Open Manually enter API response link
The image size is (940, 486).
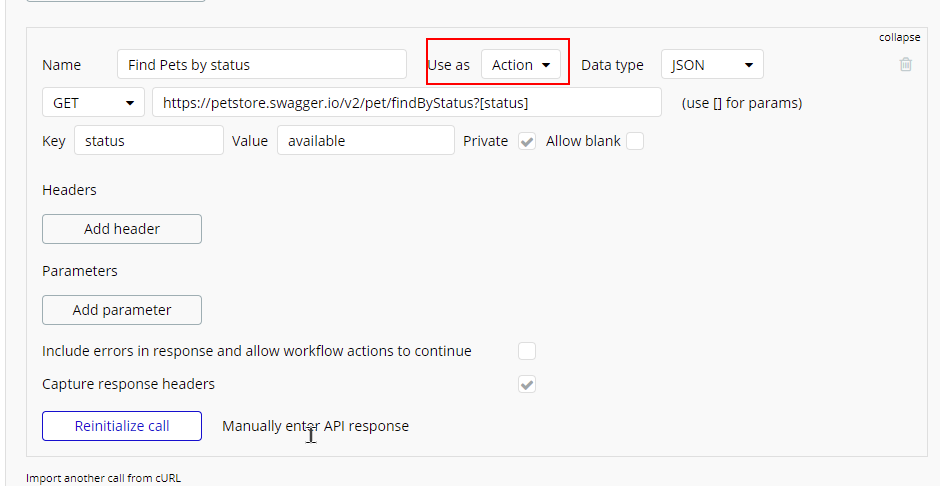point(315,426)
